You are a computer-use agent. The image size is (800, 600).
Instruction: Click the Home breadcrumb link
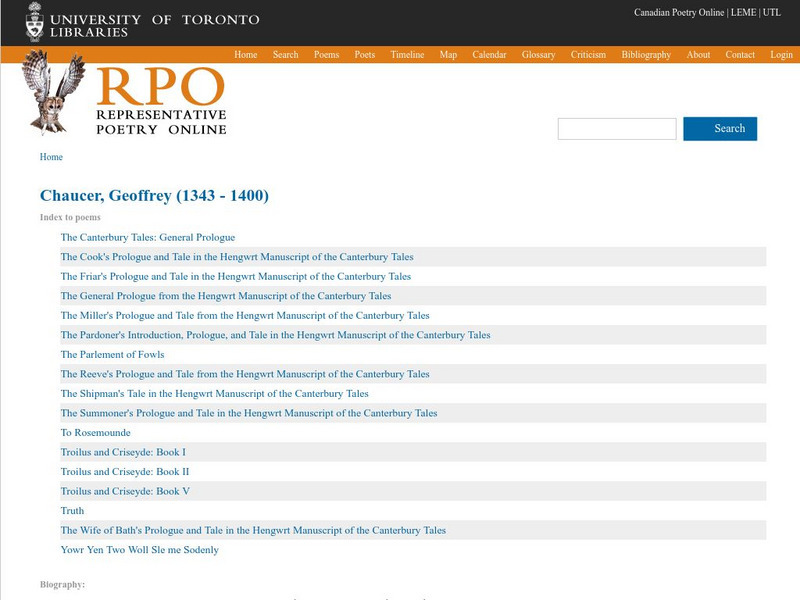click(x=51, y=157)
